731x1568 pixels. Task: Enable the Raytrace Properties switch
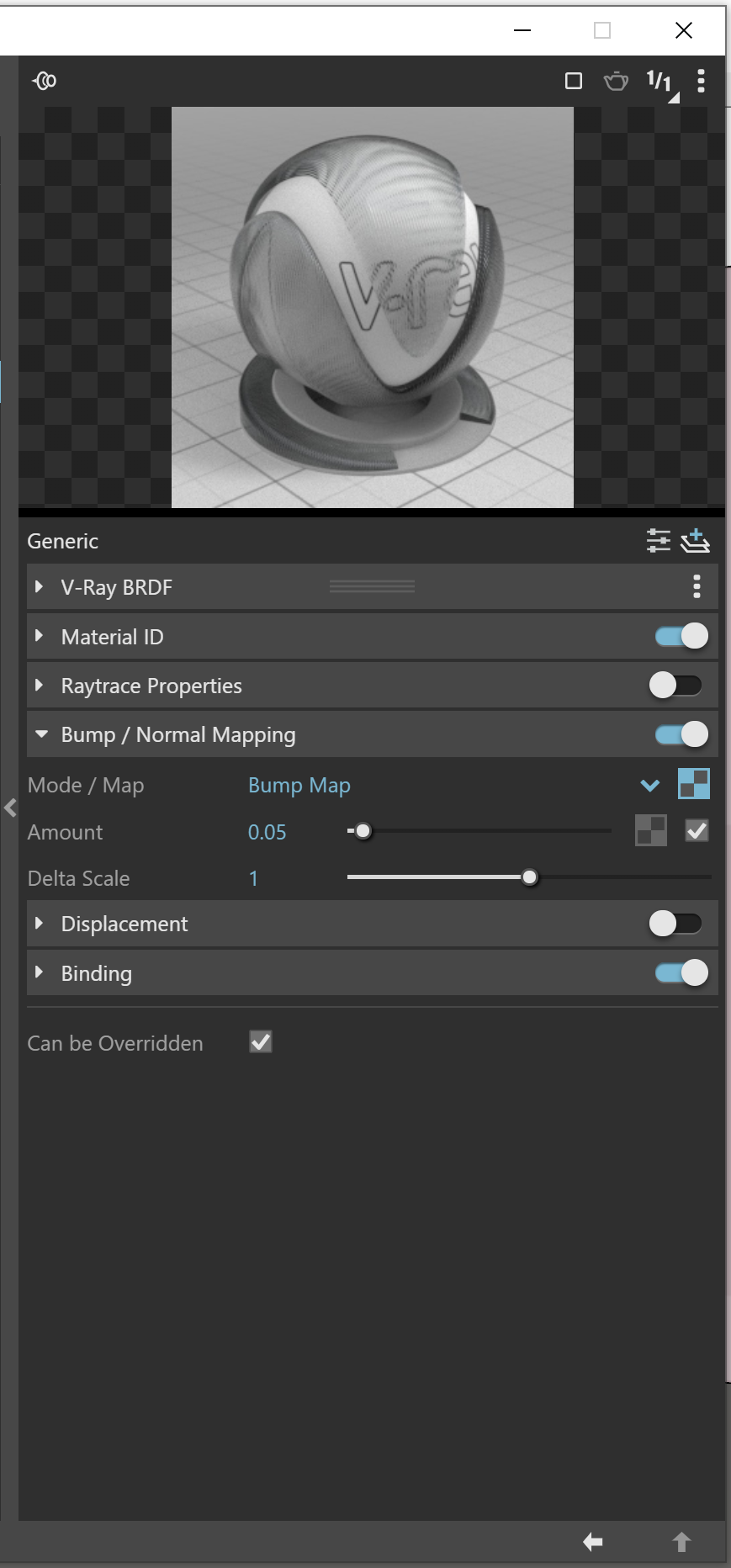(675, 686)
